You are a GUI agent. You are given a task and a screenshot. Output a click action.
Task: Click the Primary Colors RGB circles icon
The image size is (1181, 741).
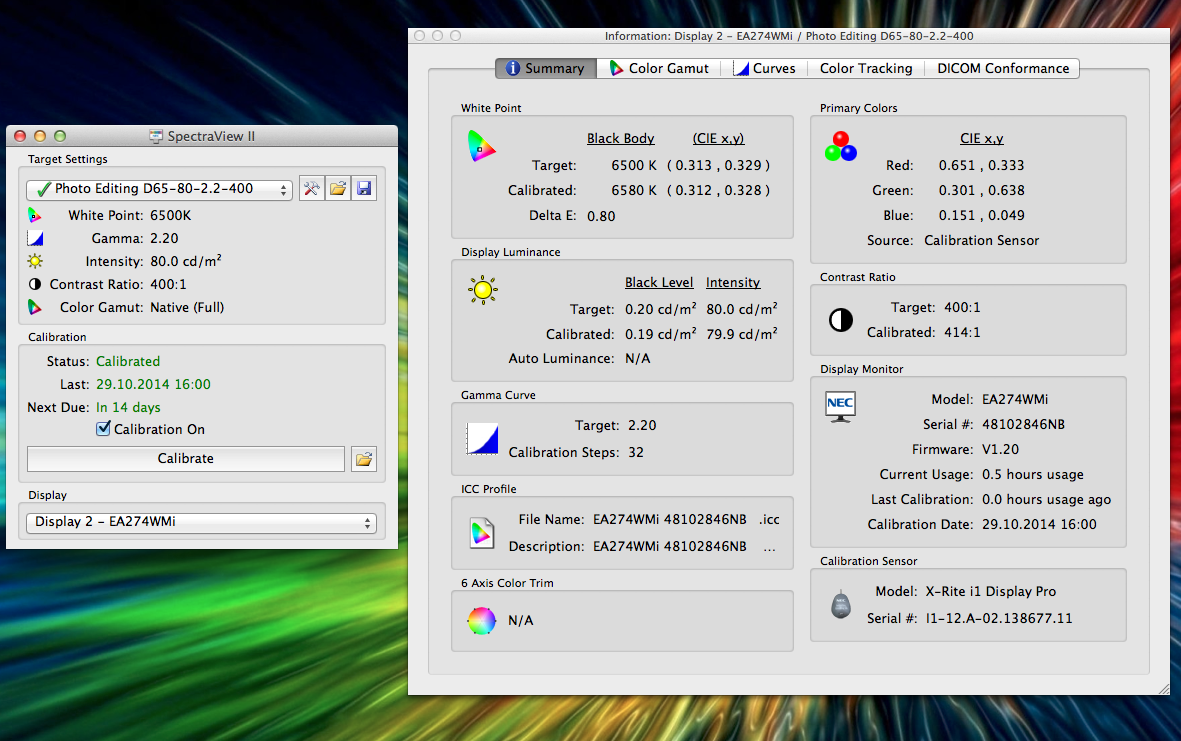tap(841, 146)
